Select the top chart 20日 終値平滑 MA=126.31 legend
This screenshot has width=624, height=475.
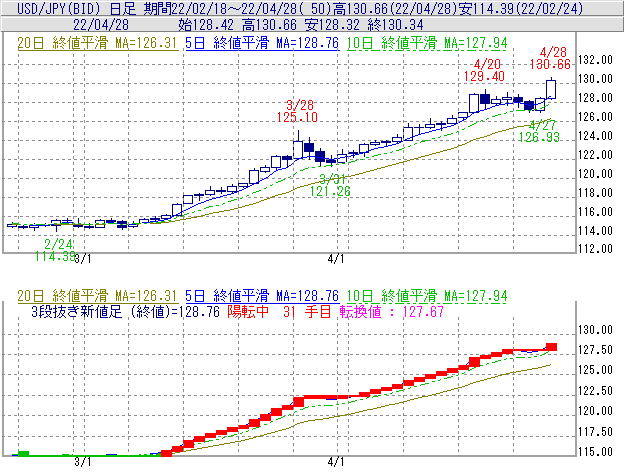tap(98, 43)
